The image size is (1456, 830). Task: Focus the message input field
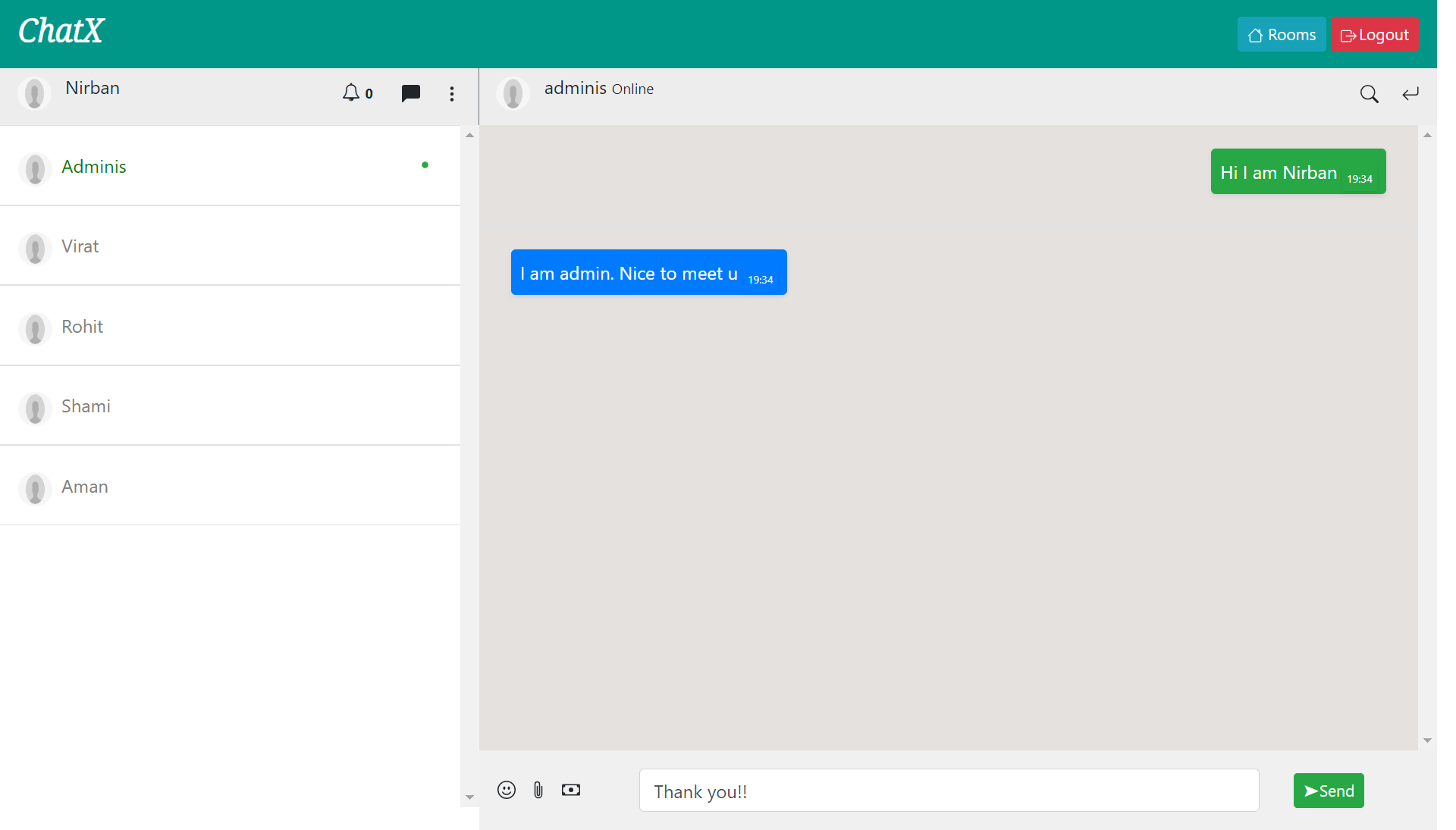pos(949,791)
